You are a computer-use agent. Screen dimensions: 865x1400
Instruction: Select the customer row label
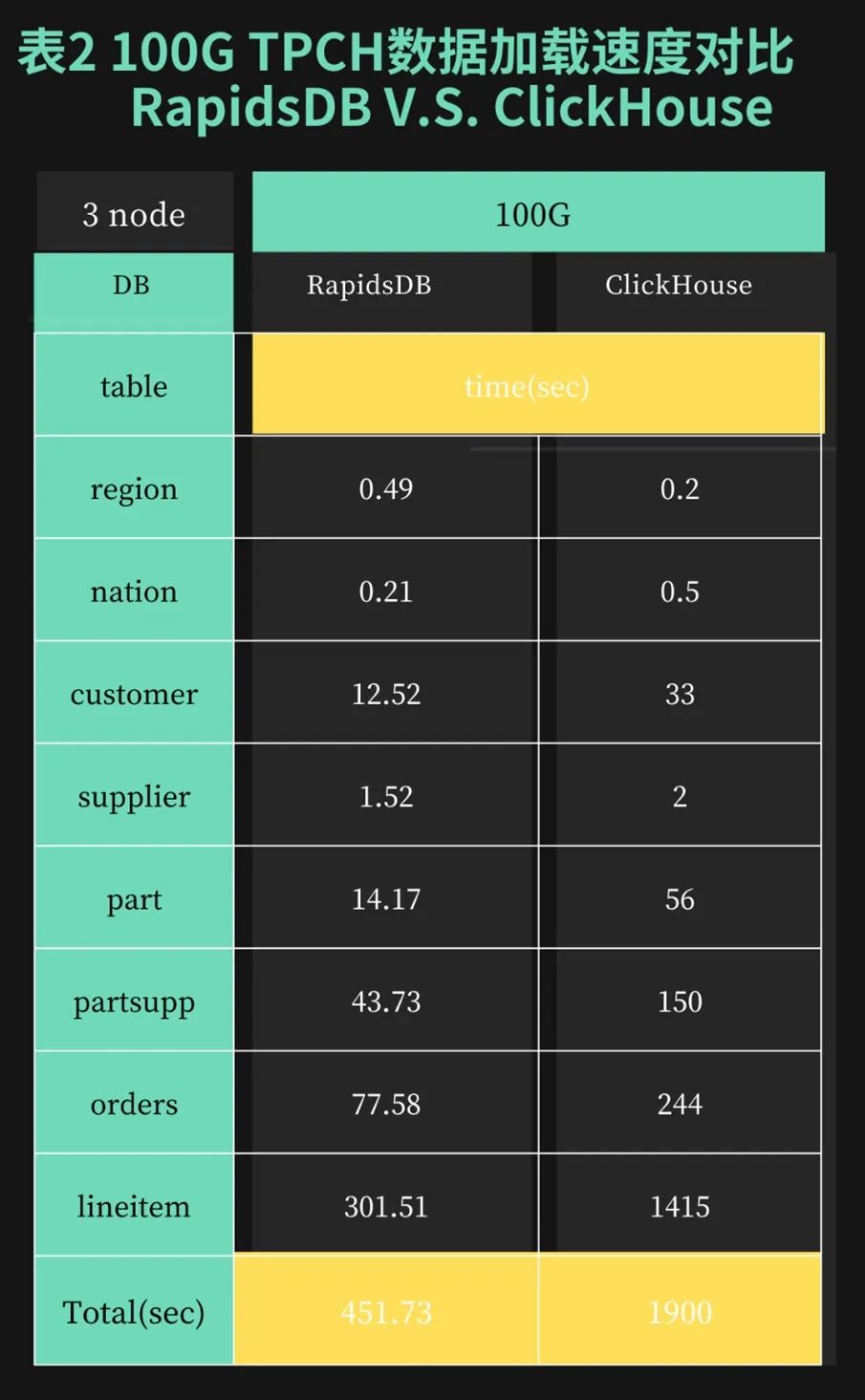pyautogui.click(x=134, y=694)
